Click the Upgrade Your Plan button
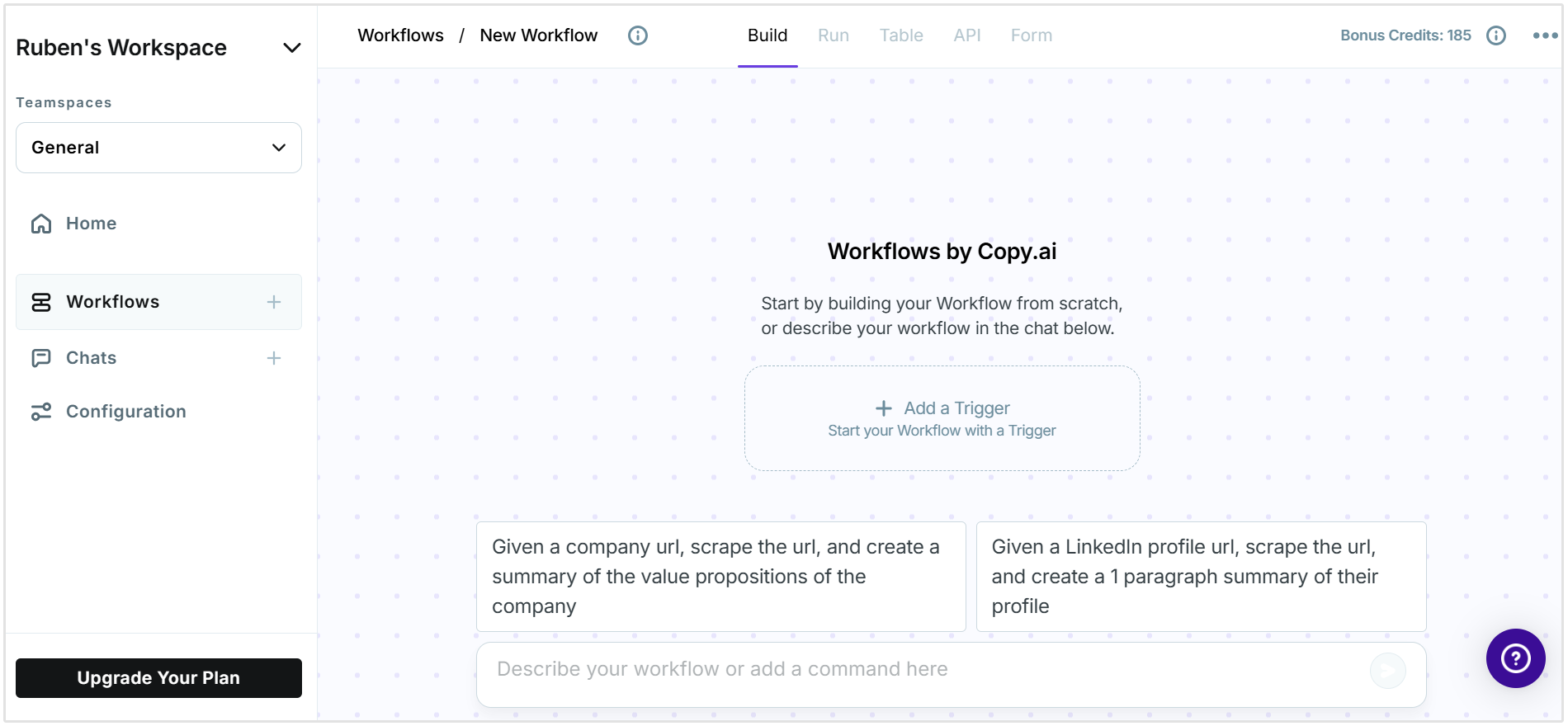Viewport: 1568px width, 726px height. pyautogui.click(x=158, y=678)
